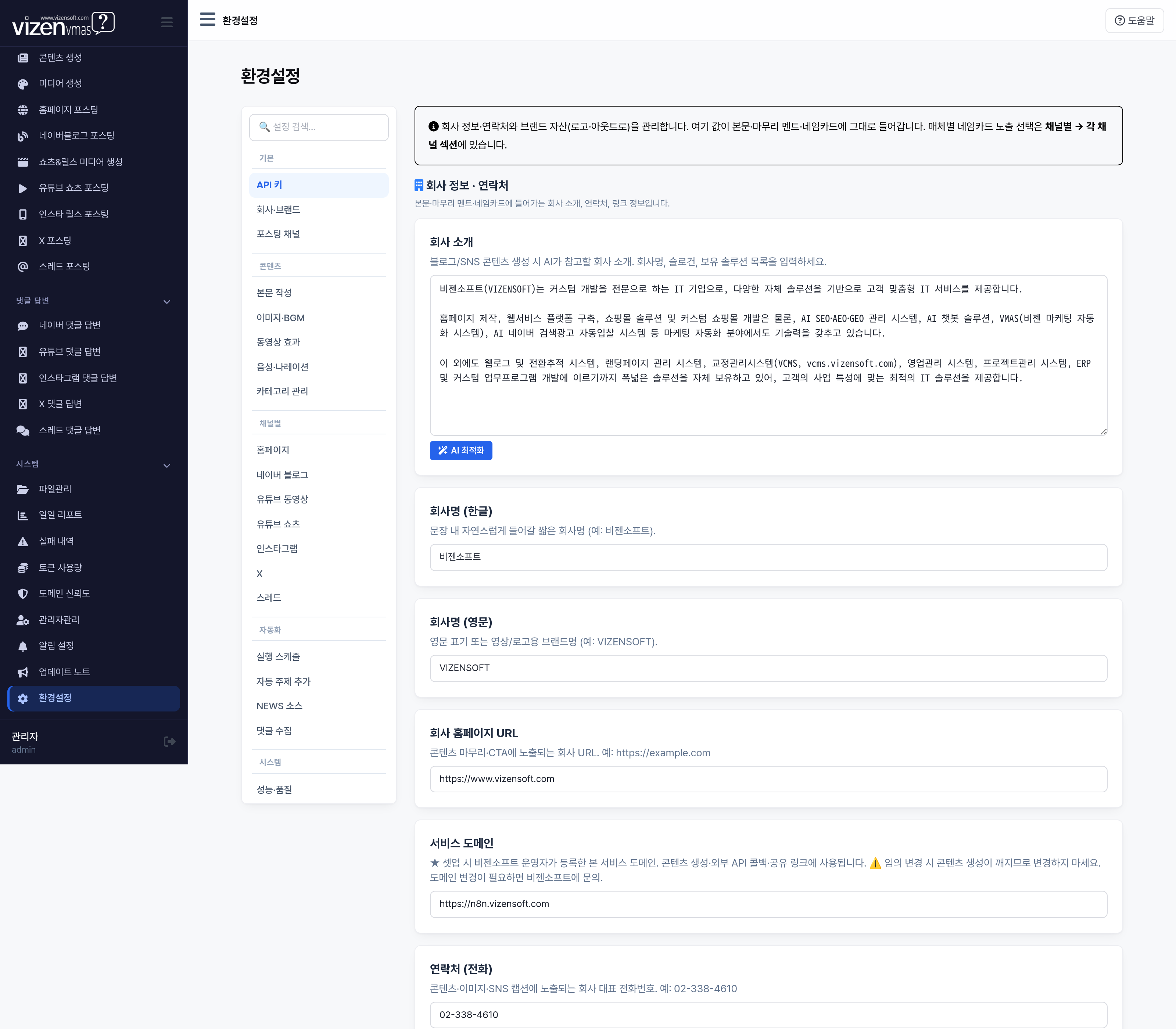Select 음성·나레이션 in settings list

point(319,367)
